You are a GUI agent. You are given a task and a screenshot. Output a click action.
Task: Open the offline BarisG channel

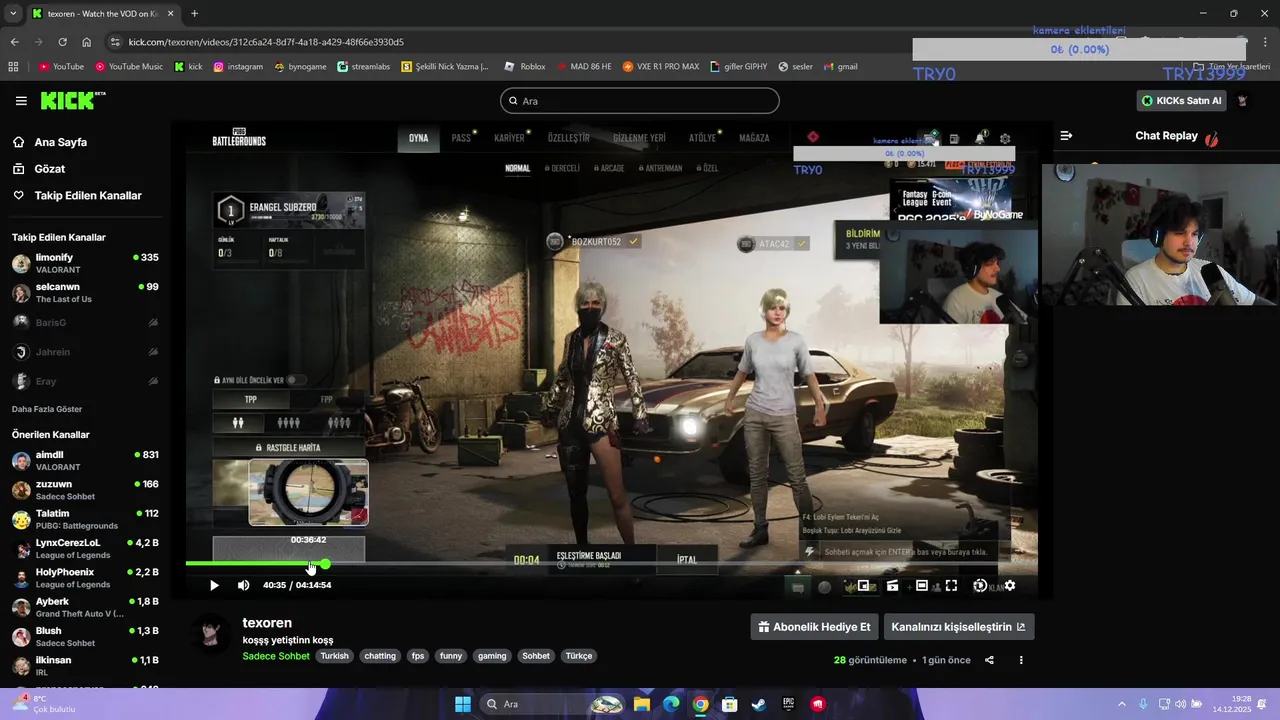[85, 323]
